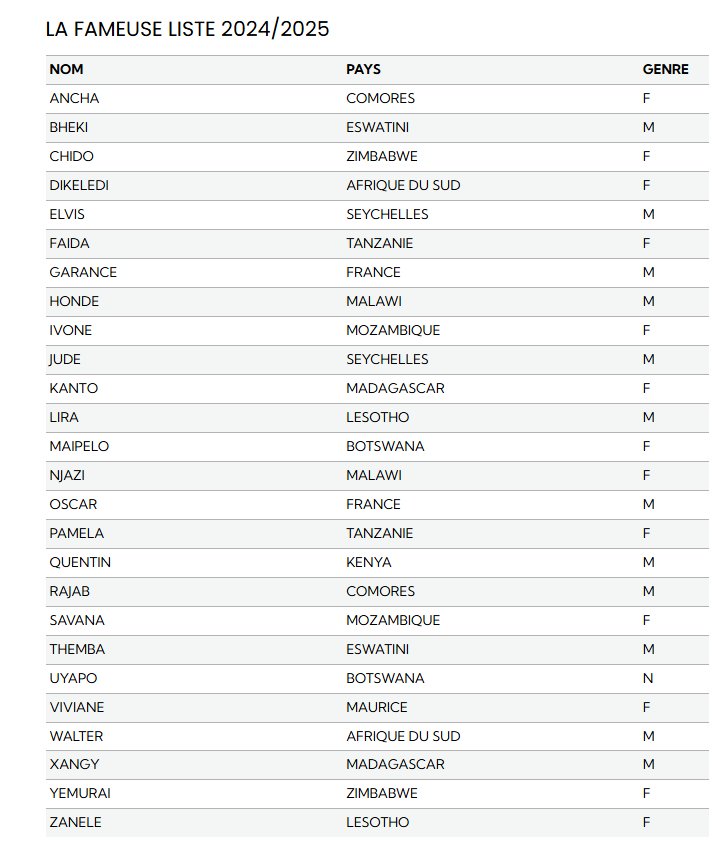Select the name ZANELE in the last row
This screenshot has width=728, height=844.
(x=75, y=822)
